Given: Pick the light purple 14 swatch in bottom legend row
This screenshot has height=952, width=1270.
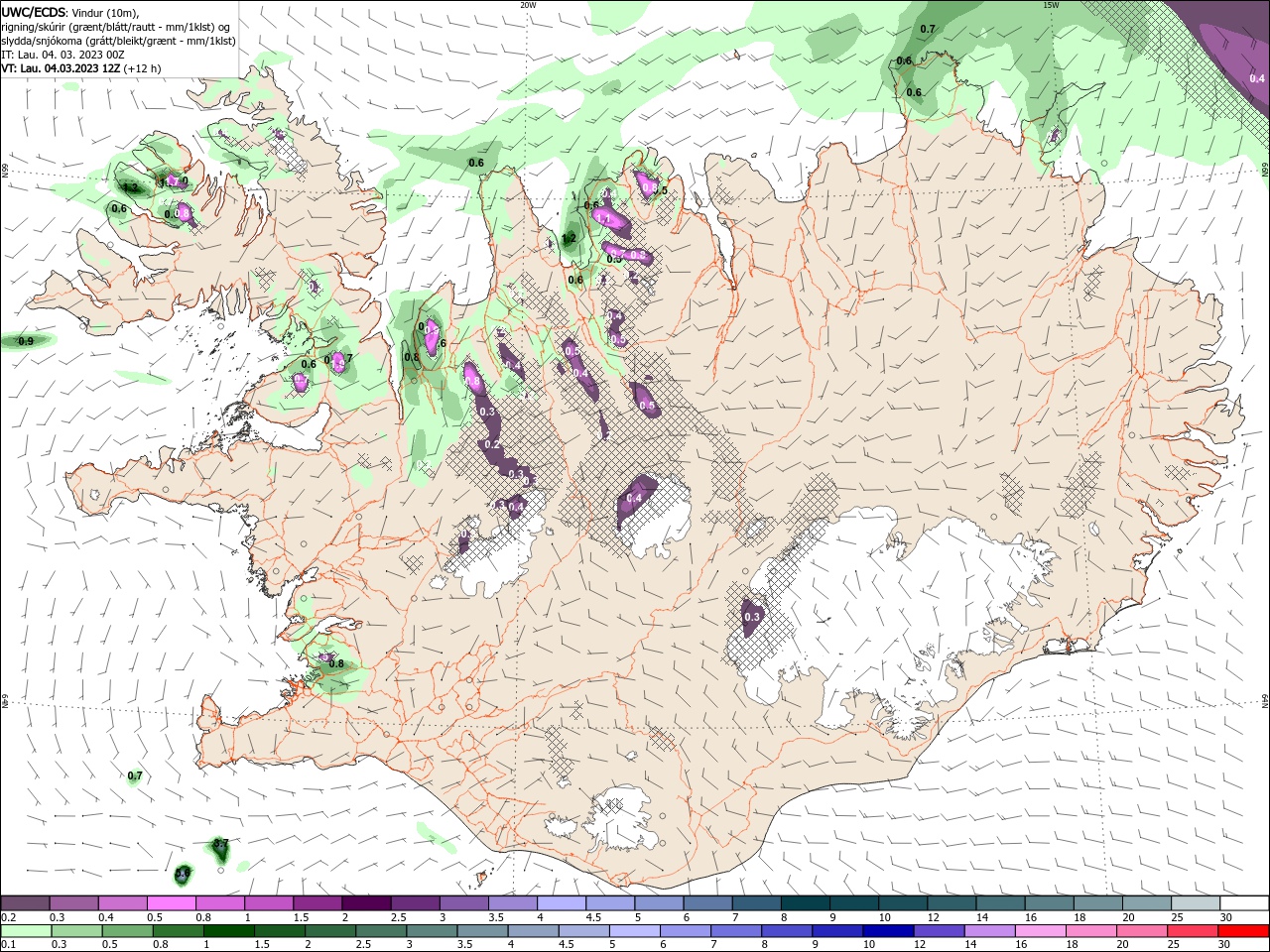Looking at the screenshot, I should tap(988, 930).
